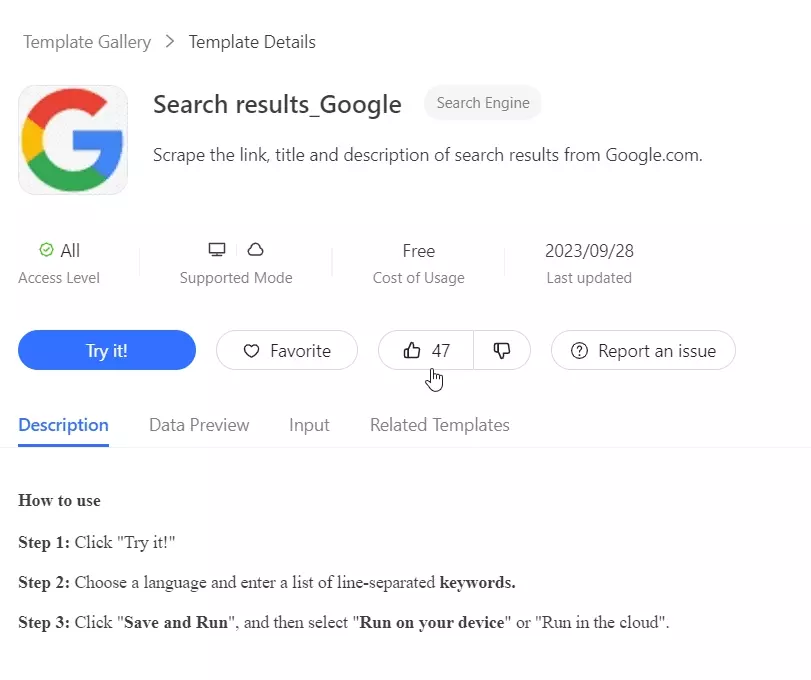Viewport: 811px width, 680px height.
Task: Open Report an issue
Action: 643,350
